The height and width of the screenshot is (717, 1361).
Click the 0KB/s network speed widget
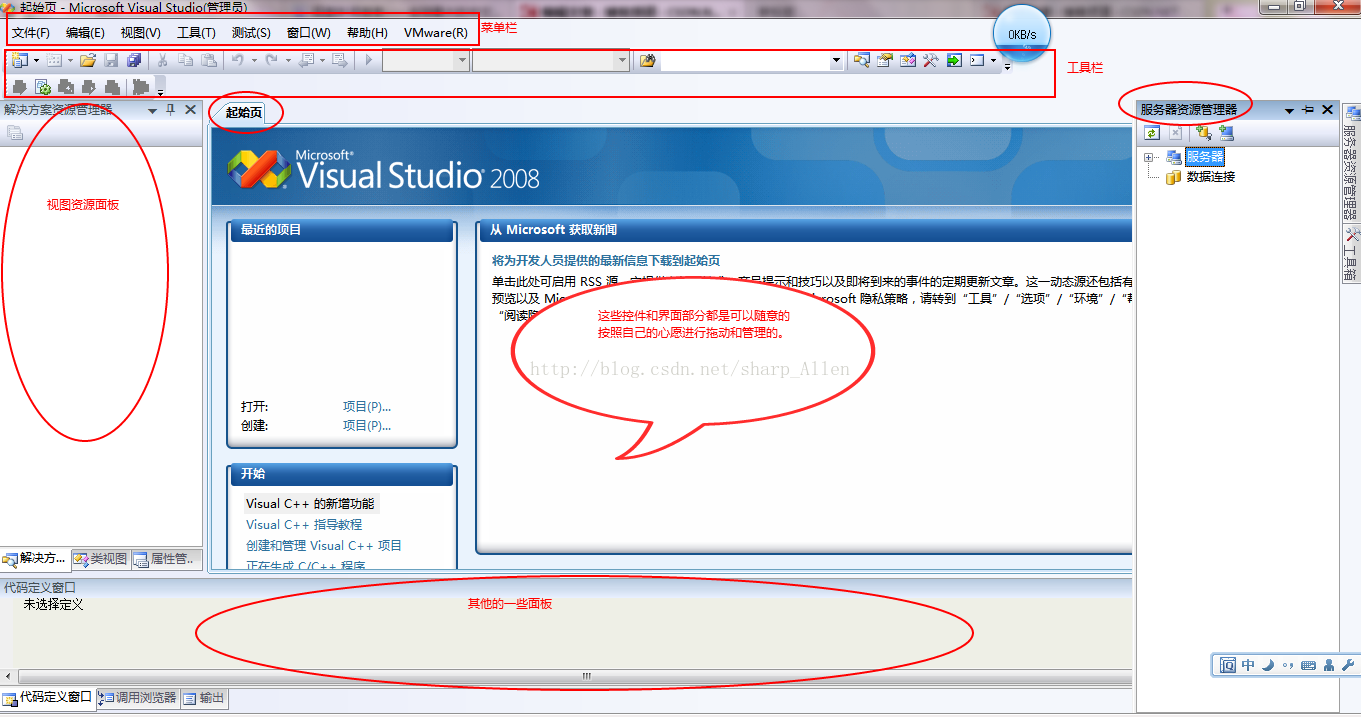click(1022, 33)
